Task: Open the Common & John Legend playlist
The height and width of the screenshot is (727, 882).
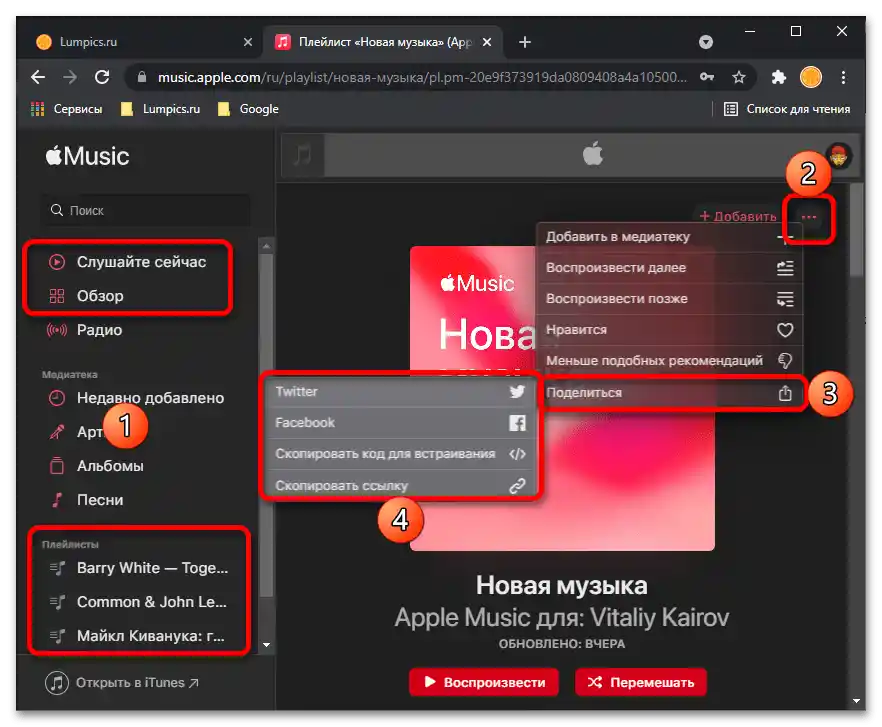Action: tap(138, 602)
